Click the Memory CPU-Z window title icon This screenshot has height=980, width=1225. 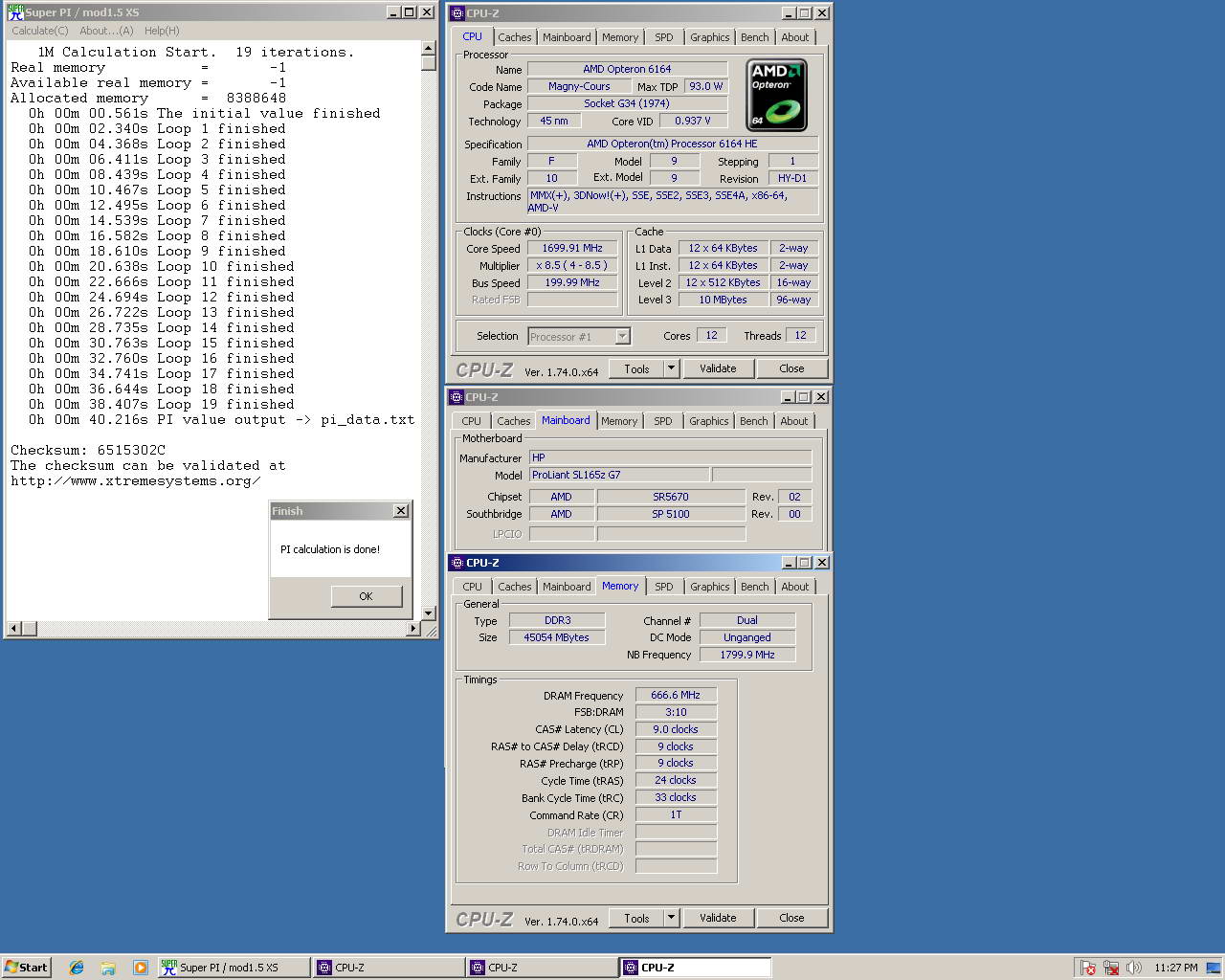coord(457,563)
